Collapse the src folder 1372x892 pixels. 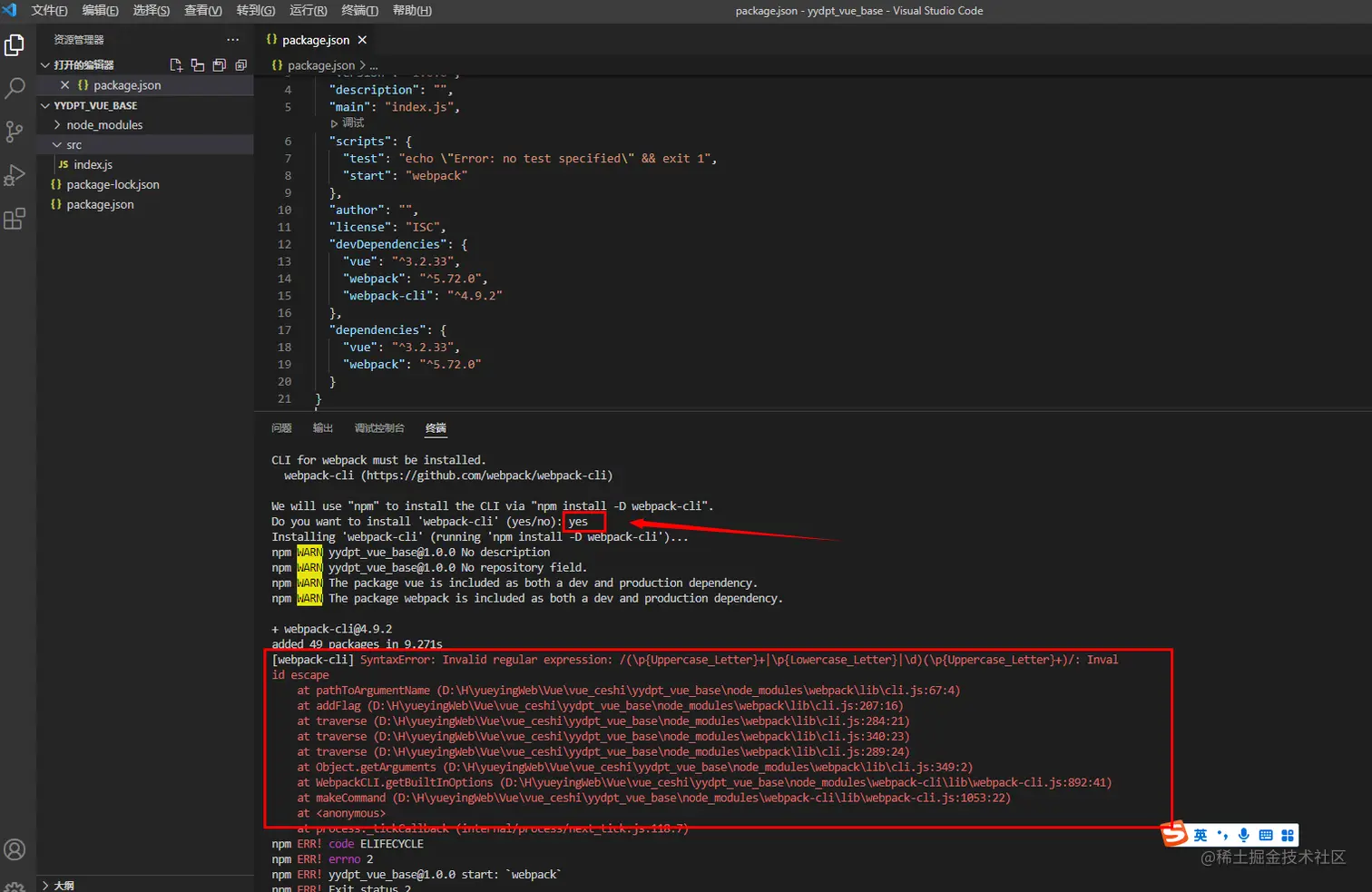[58, 145]
